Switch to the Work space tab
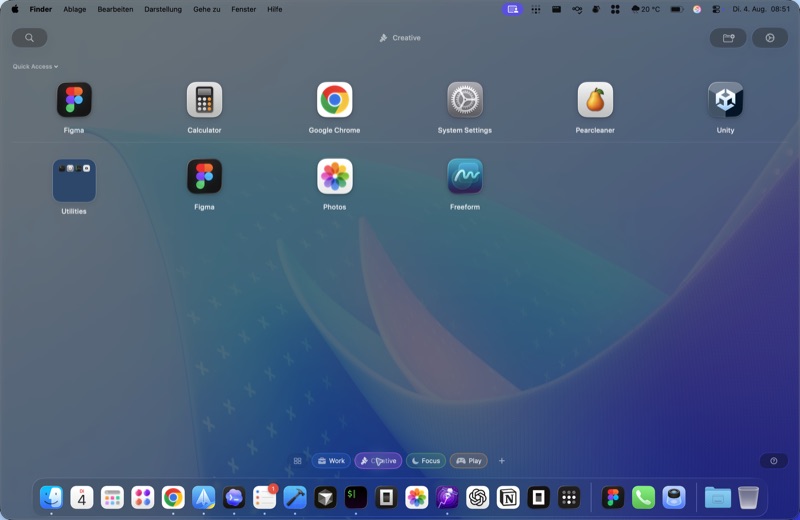The height and width of the screenshot is (520, 800). [x=331, y=461]
